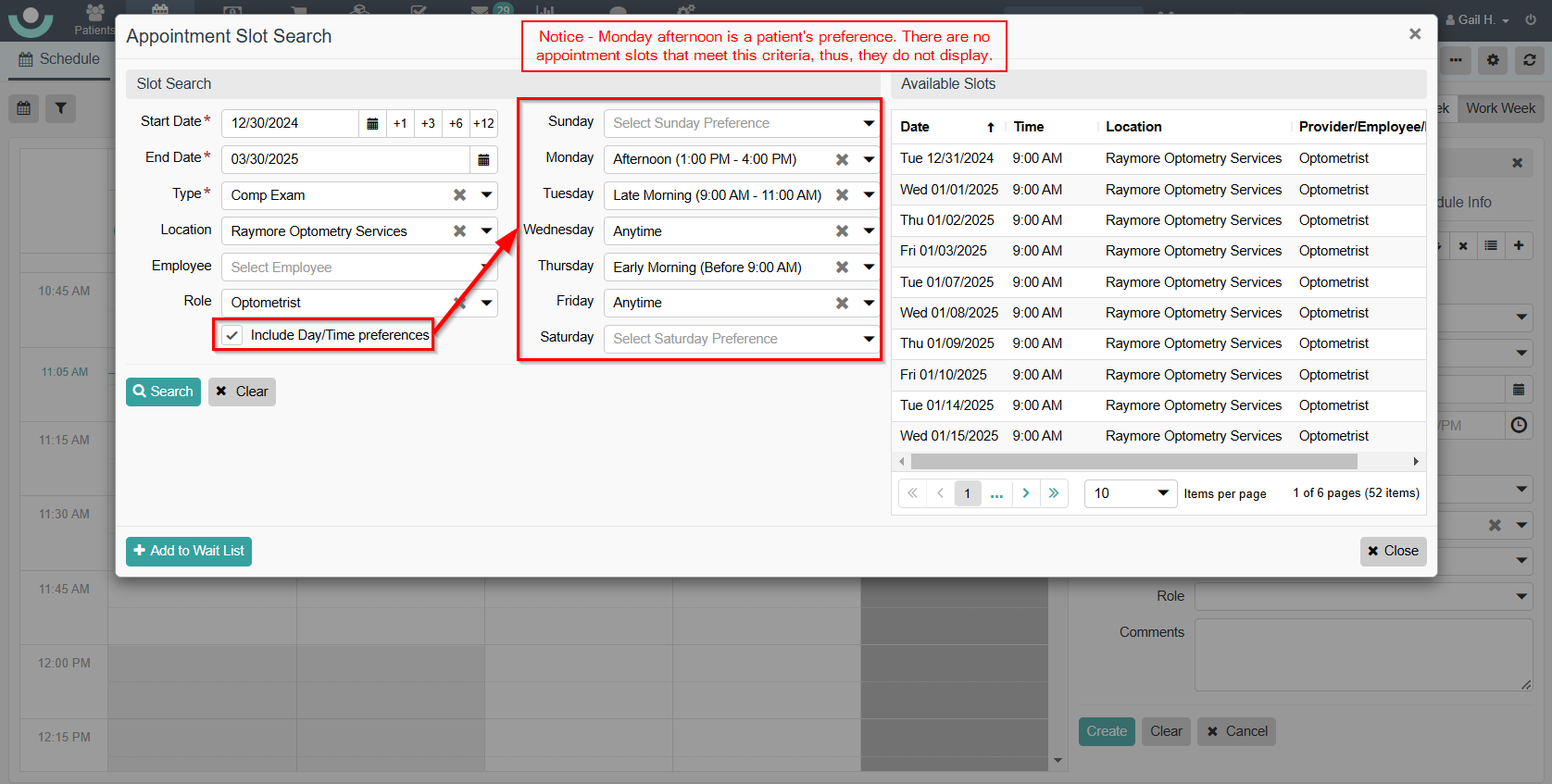This screenshot has width=1552, height=784.
Task: Open the Start Date calendar picker
Action: click(x=372, y=123)
